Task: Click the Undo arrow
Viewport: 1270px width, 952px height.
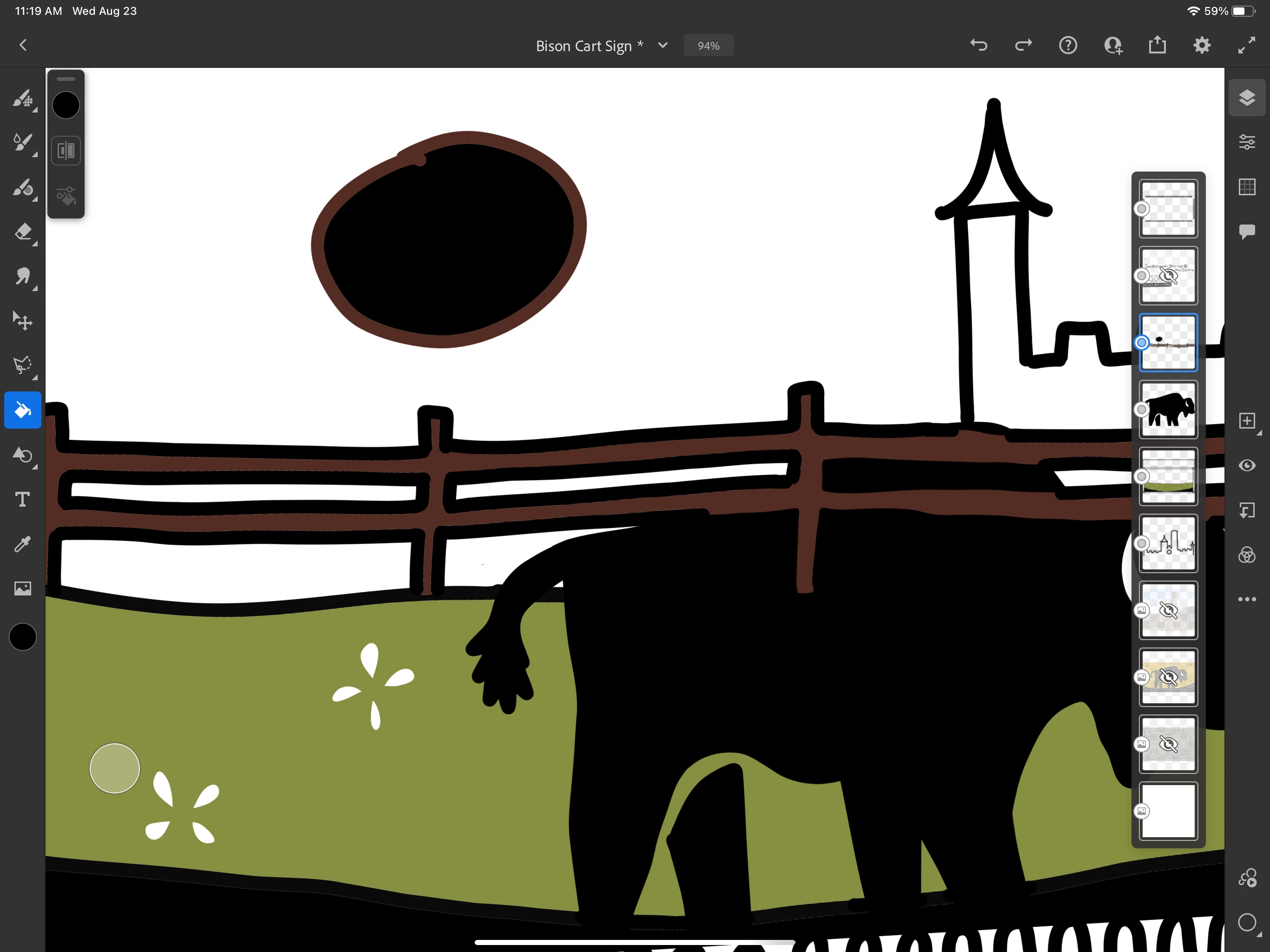Action: pos(979,45)
